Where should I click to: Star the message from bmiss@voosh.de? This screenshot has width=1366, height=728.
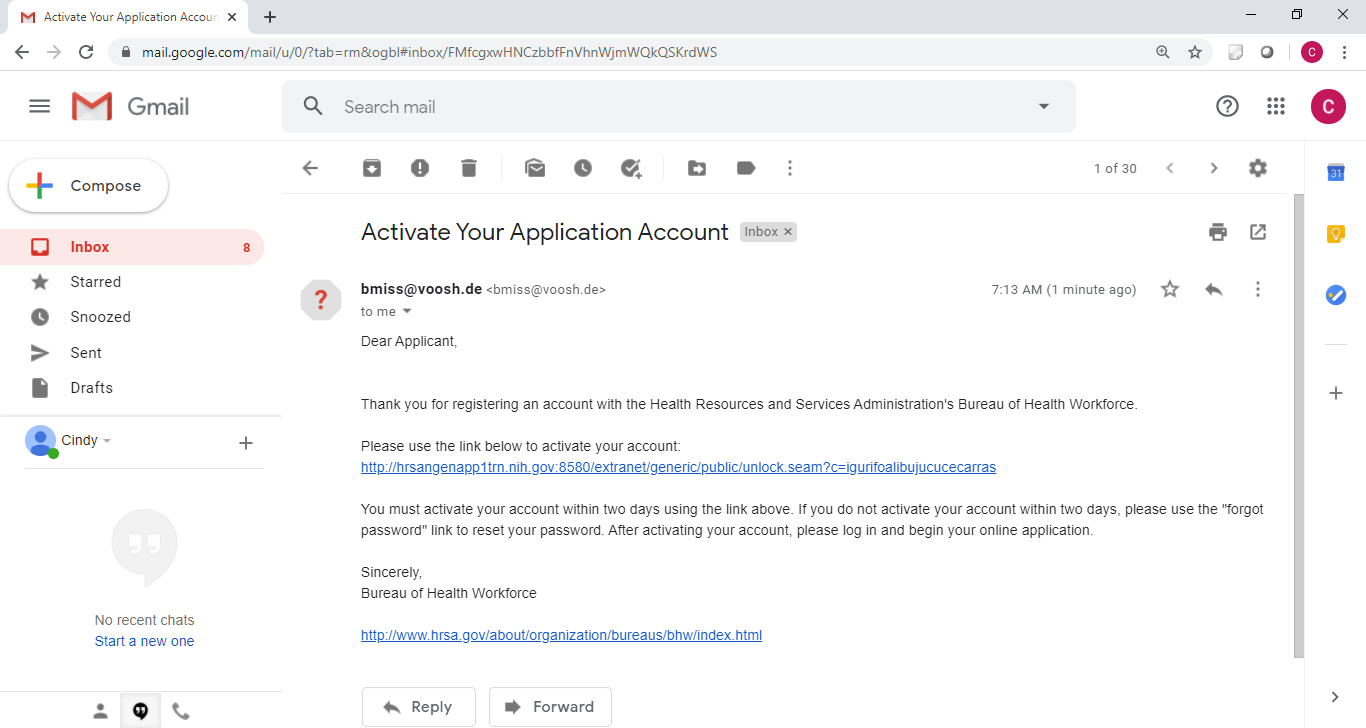tap(1170, 289)
